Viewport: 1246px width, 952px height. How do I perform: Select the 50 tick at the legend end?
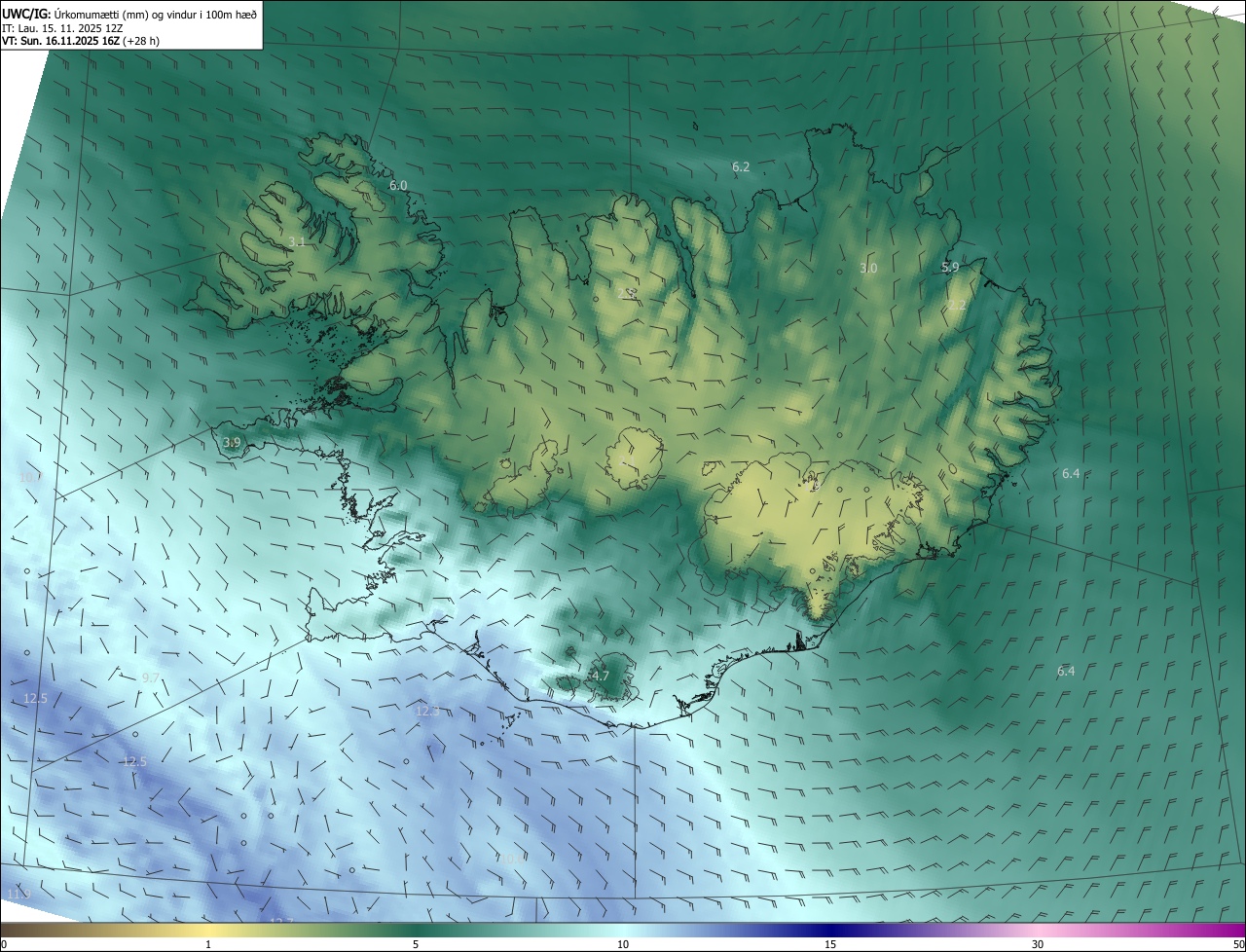1238,944
